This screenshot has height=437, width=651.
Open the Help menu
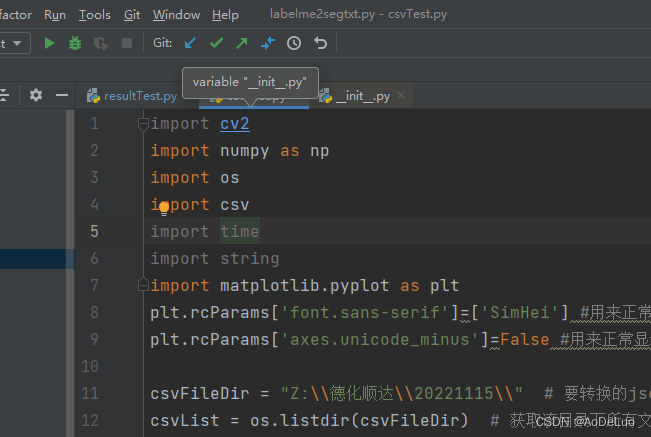tap(225, 15)
